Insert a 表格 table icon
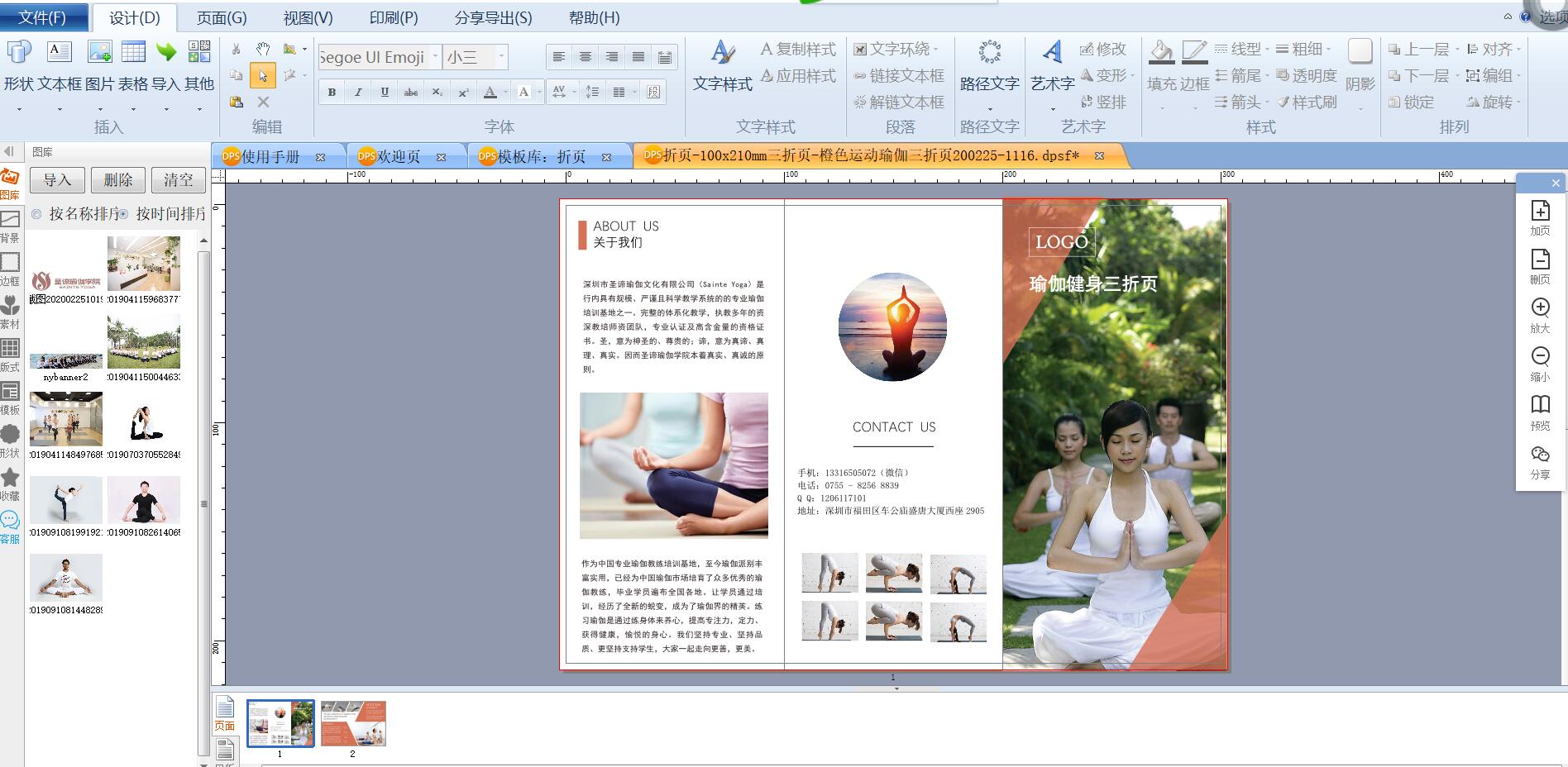Viewport: 1568px width, 767px height. click(x=133, y=52)
